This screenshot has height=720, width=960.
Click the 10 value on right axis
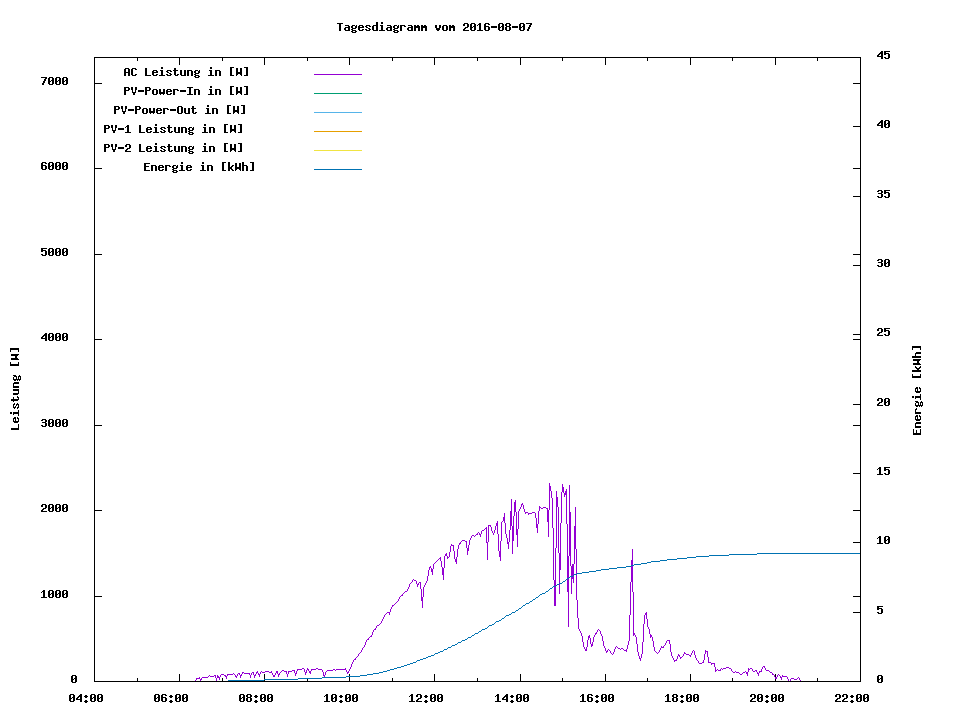[x=883, y=541]
